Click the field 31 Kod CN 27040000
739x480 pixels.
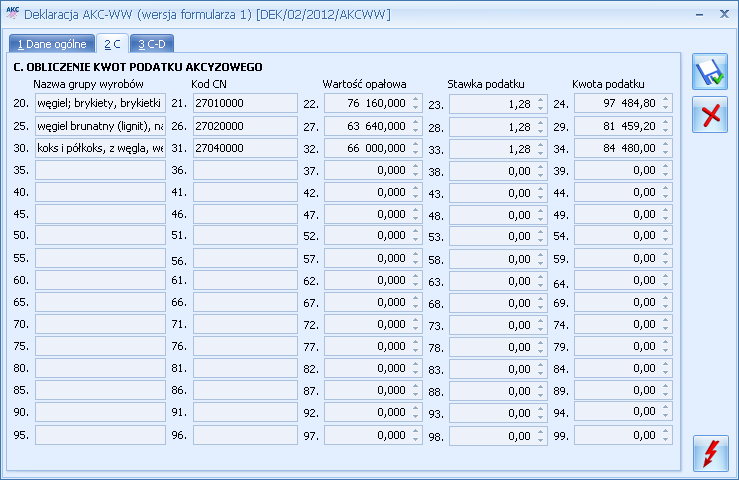pos(245,148)
